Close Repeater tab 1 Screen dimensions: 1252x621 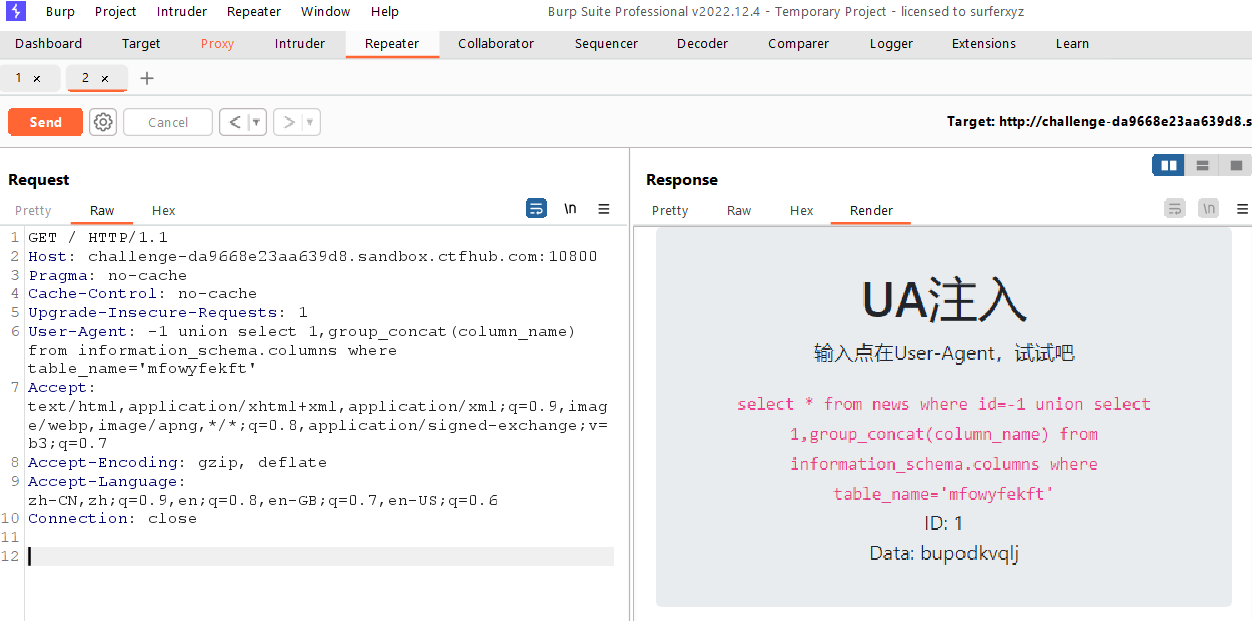click(37, 78)
